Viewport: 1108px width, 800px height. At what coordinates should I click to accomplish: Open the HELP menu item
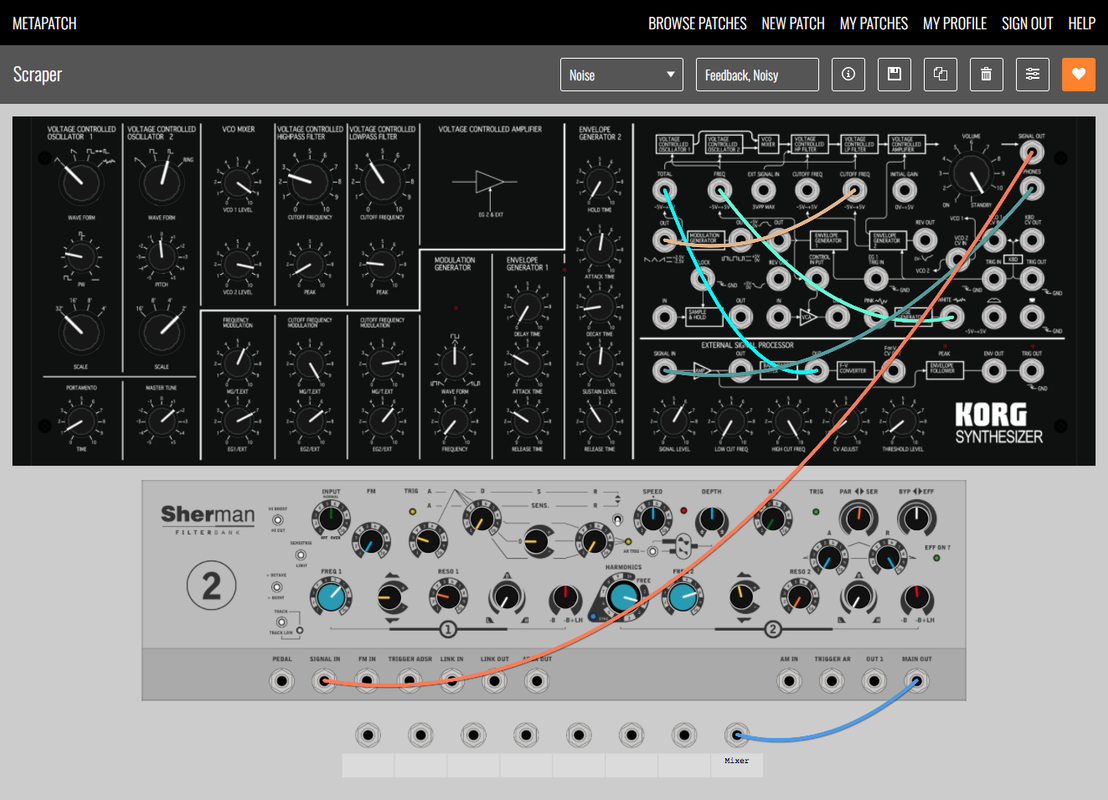click(1081, 23)
